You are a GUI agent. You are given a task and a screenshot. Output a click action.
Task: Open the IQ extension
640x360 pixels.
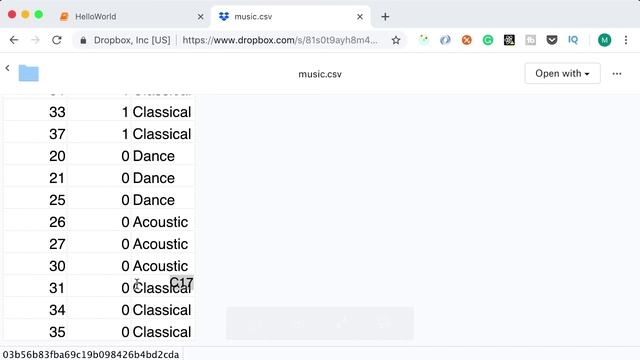tap(573, 40)
